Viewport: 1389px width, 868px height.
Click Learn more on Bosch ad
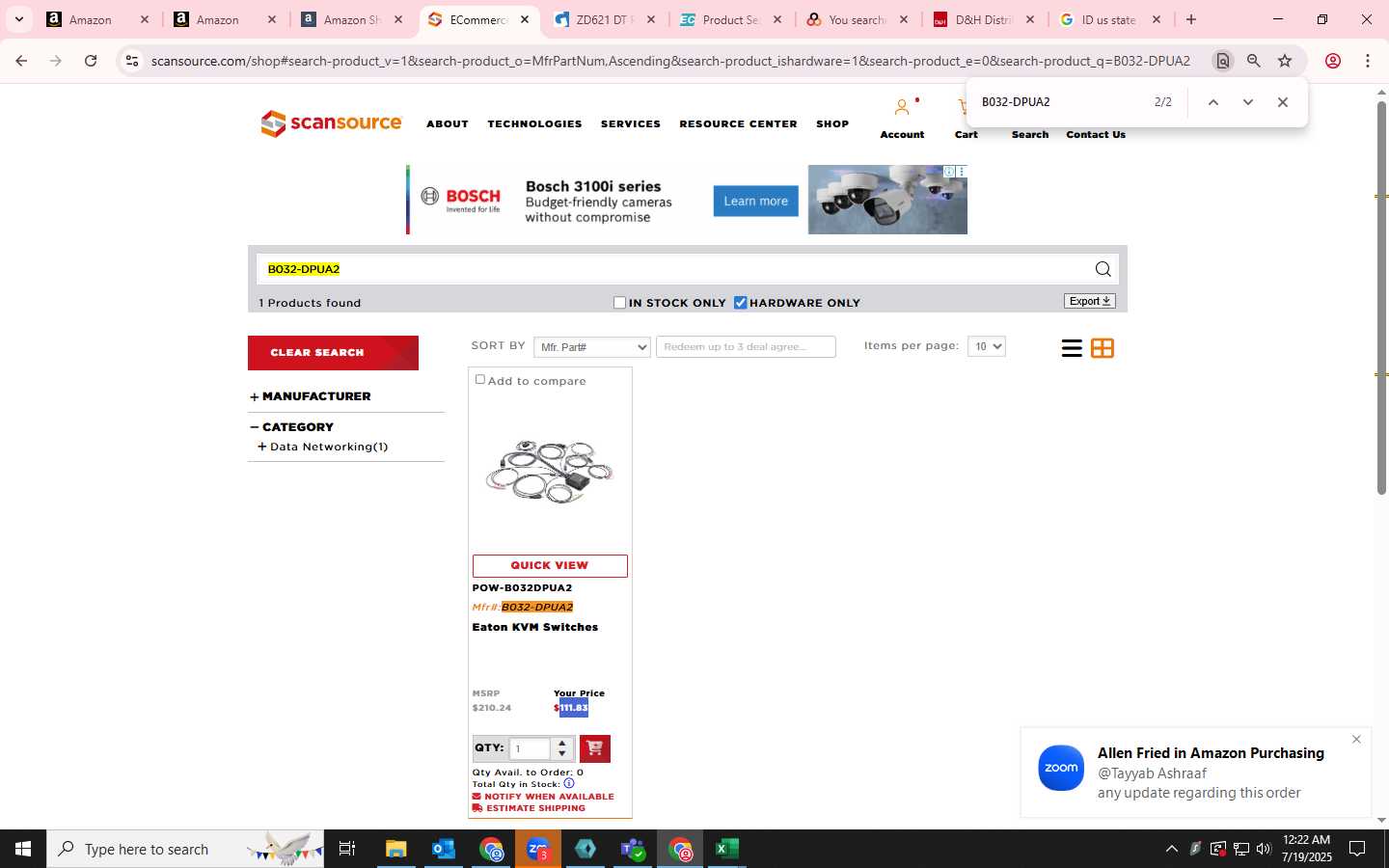755,201
